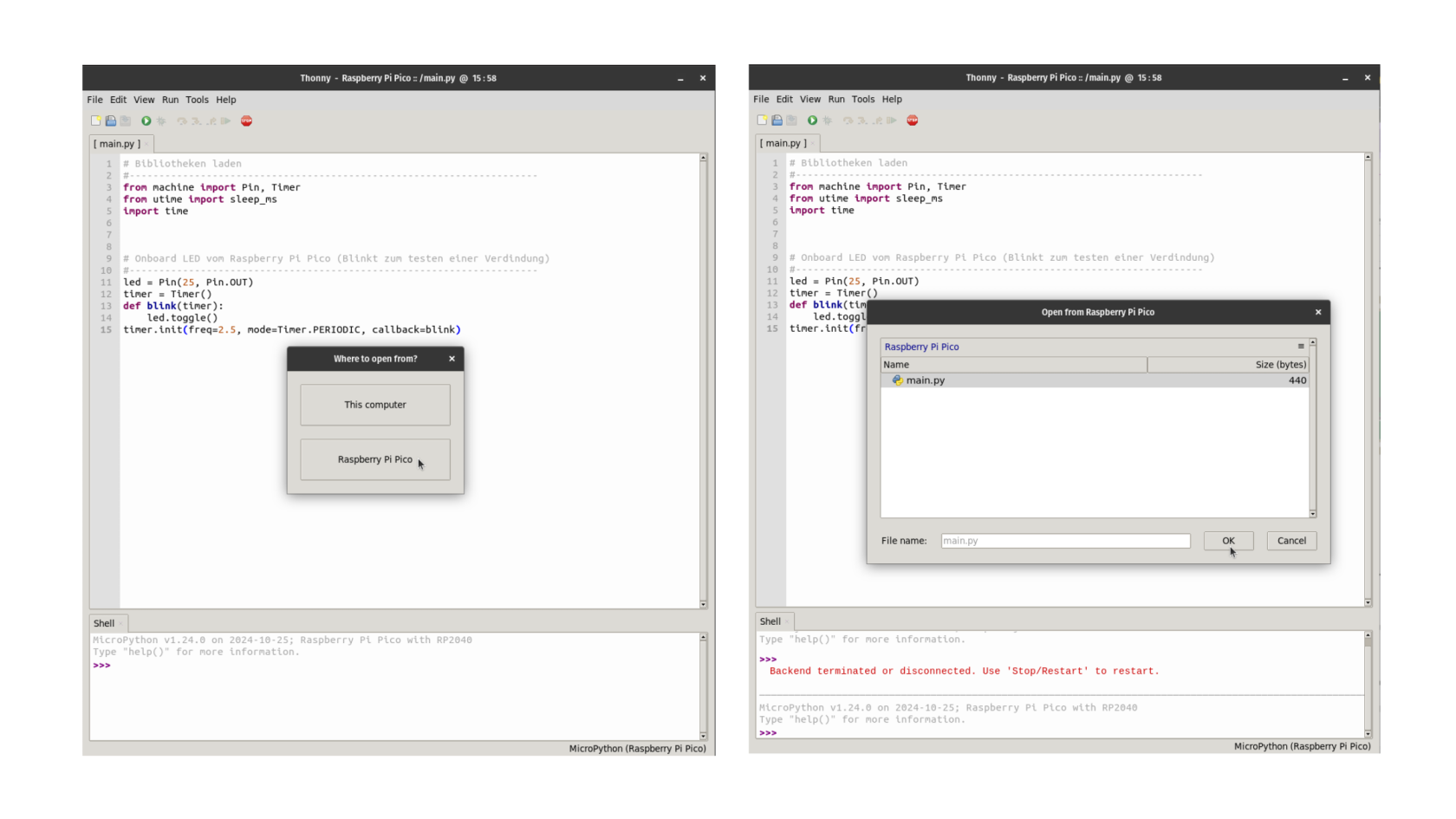This screenshot has height=819, width=1456.
Task: Sort files by Name column header
Action: (1014, 365)
